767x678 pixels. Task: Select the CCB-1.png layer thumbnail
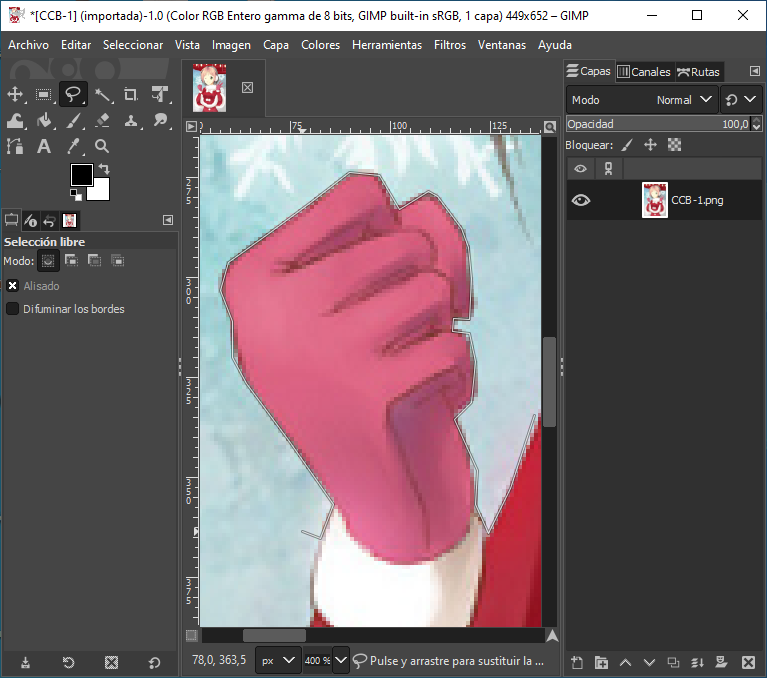(x=654, y=200)
